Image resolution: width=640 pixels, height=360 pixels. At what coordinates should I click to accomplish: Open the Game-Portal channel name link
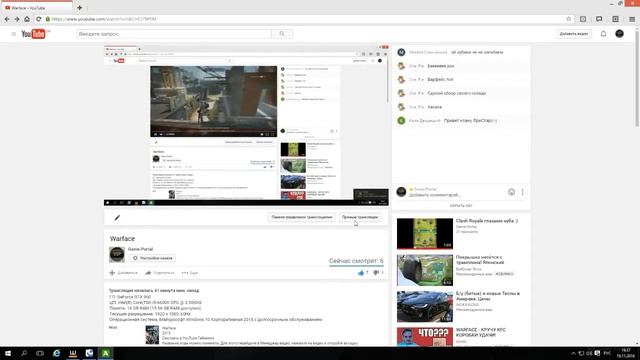[x=140, y=249]
